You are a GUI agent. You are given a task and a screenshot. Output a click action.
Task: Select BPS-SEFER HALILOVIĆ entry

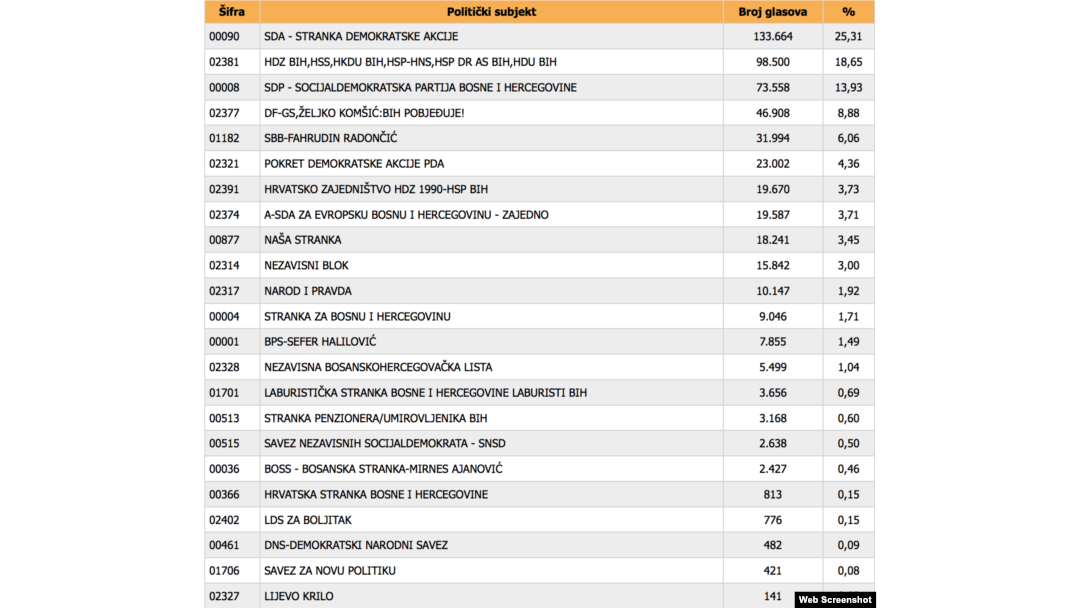[x=320, y=342]
